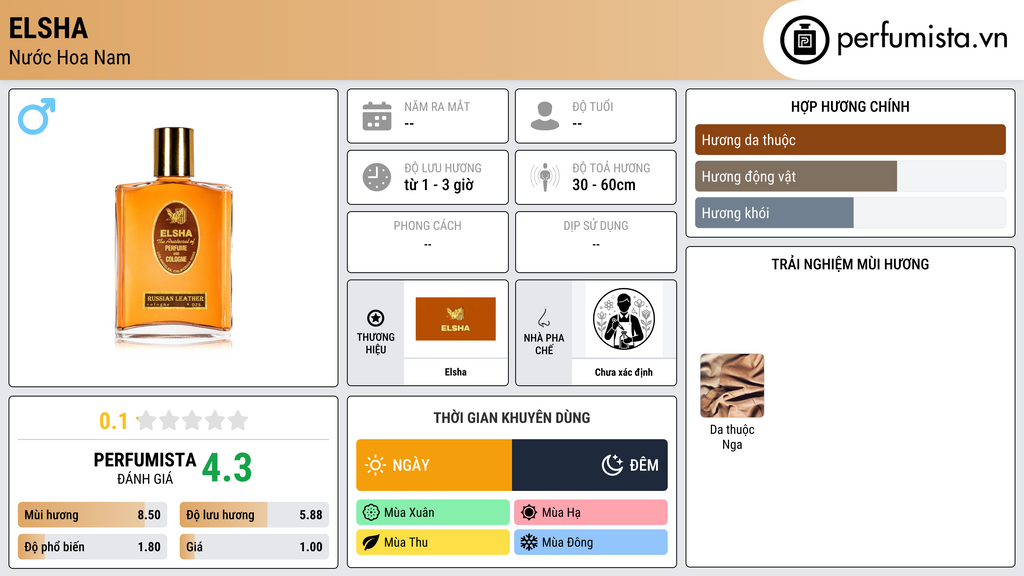The width and height of the screenshot is (1024, 576).
Task: Open the Da thuộc Nga note image
Action: pos(732,385)
